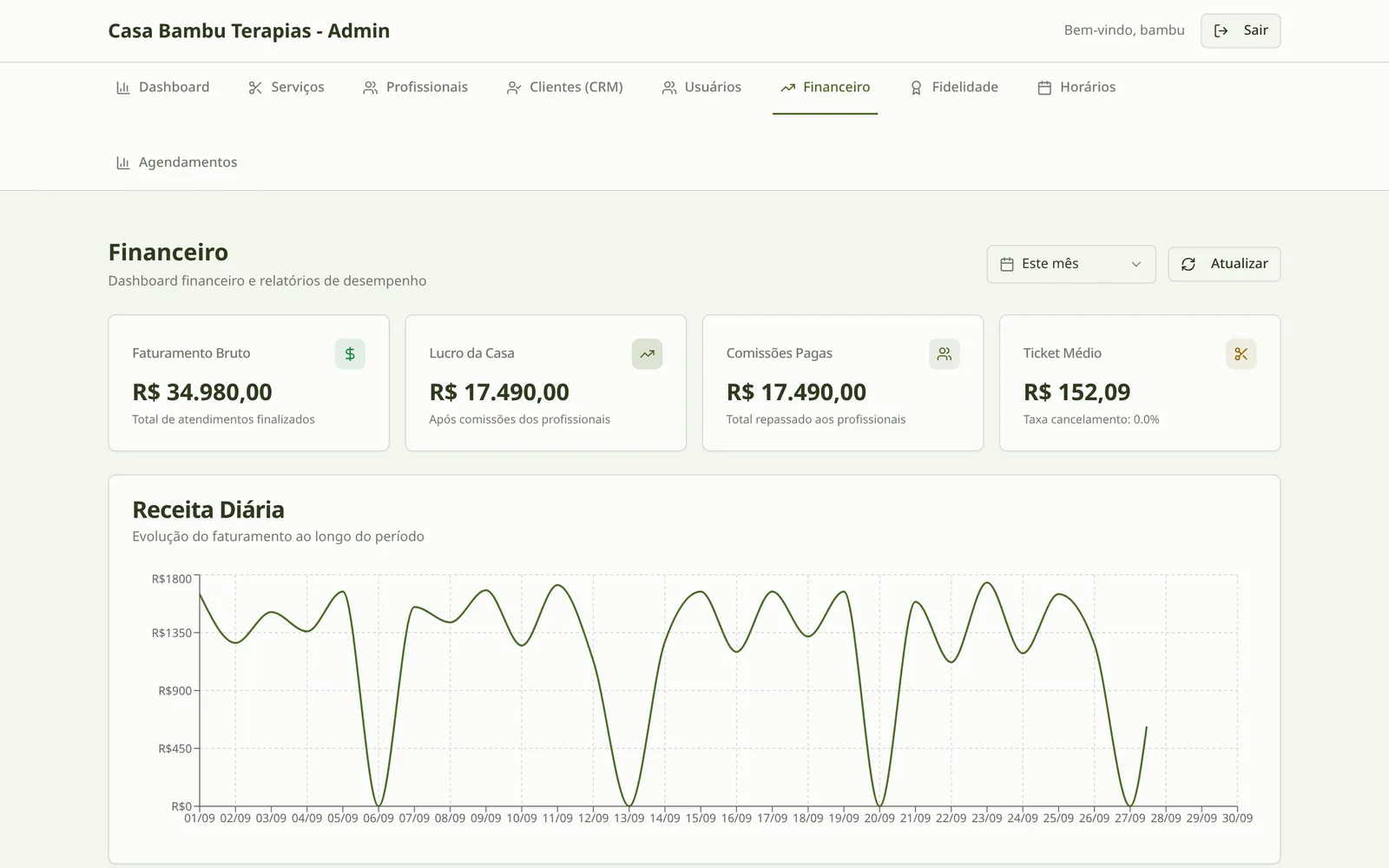The image size is (1389, 868).
Task: Click the scissors icon on Ticket Médio card
Action: (x=1241, y=354)
